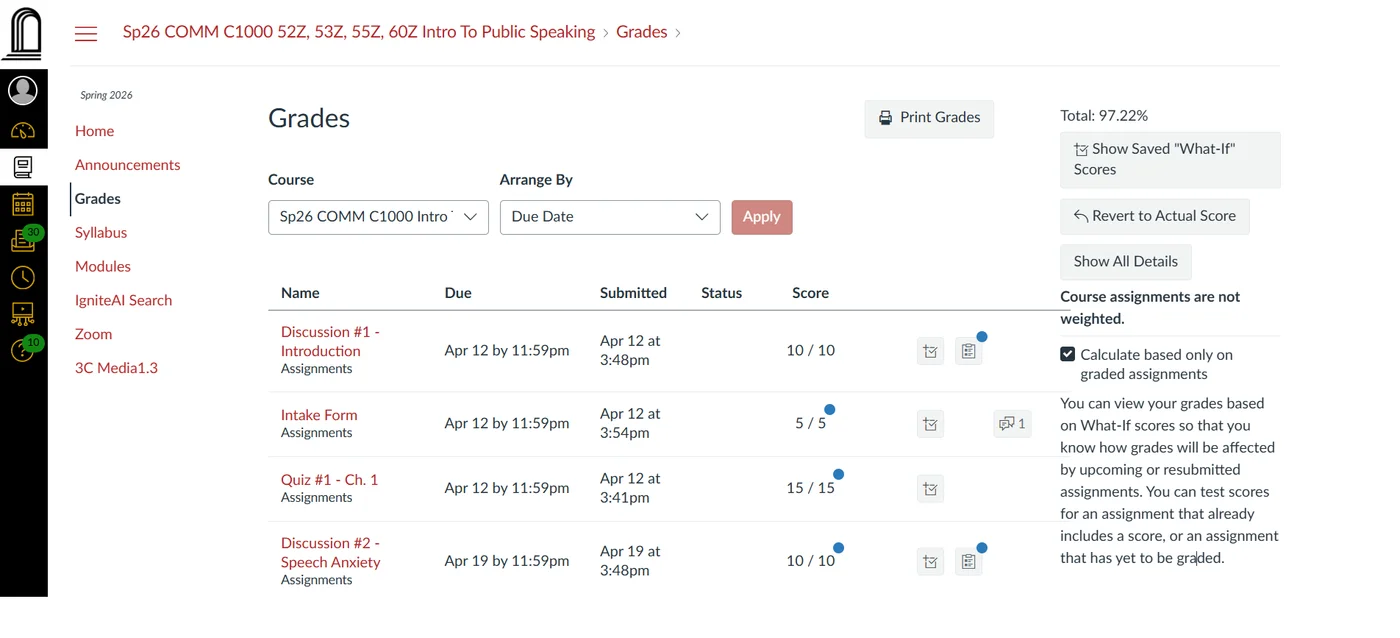The height and width of the screenshot is (638, 1400).
Task: Click the course name breadcrumb link
Action: coord(359,32)
